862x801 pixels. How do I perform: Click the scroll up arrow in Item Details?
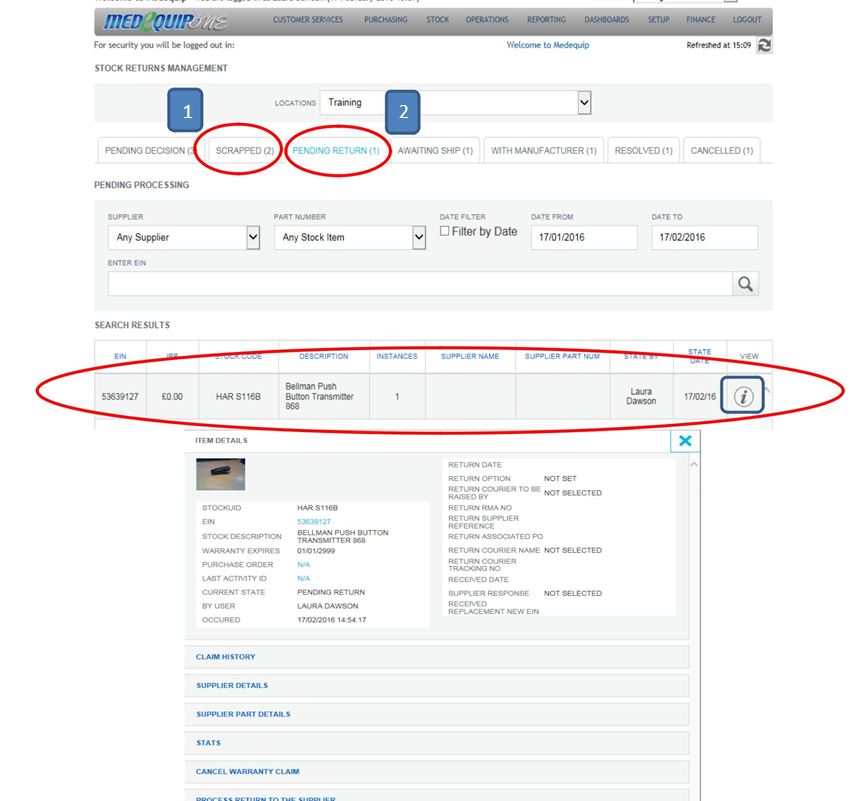click(694, 465)
